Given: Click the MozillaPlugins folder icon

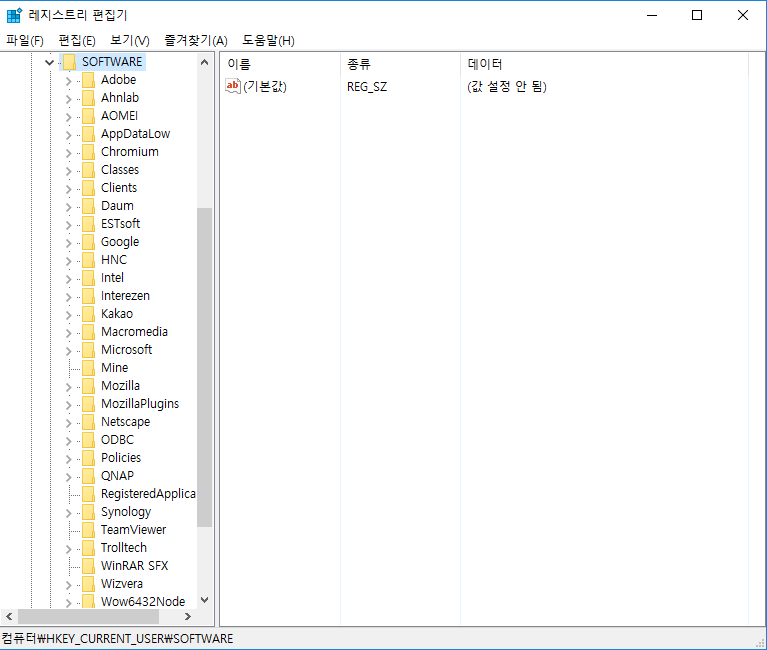Looking at the screenshot, I should point(89,404).
